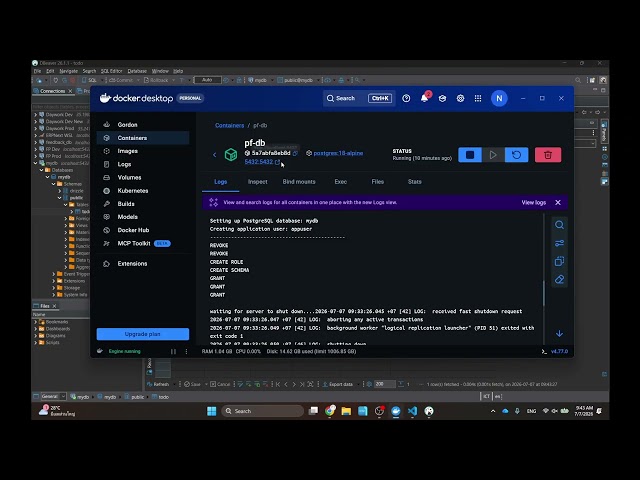Switch to Exec tab
This screenshot has height=480, width=640.
[x=341, y=182]
